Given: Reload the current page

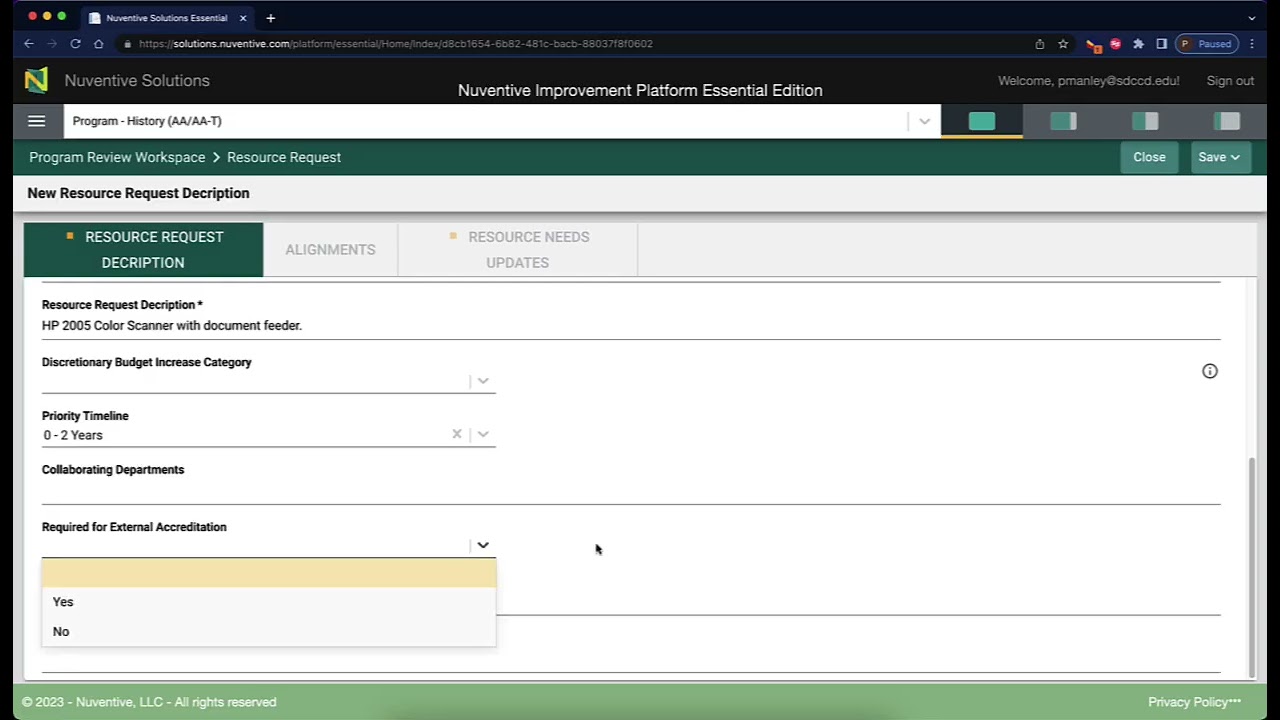Looking at the screenshot, I should tap(75, 44).
